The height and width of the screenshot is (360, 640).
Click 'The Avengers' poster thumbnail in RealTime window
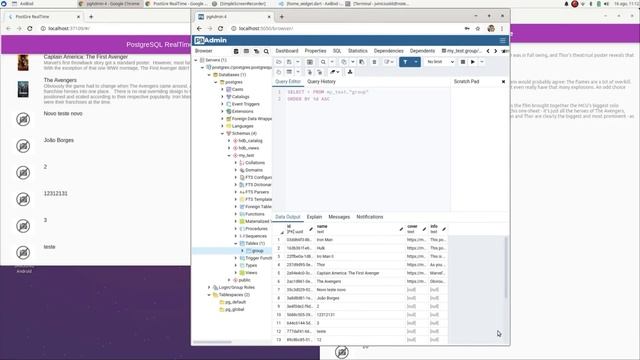click(23, 89)
